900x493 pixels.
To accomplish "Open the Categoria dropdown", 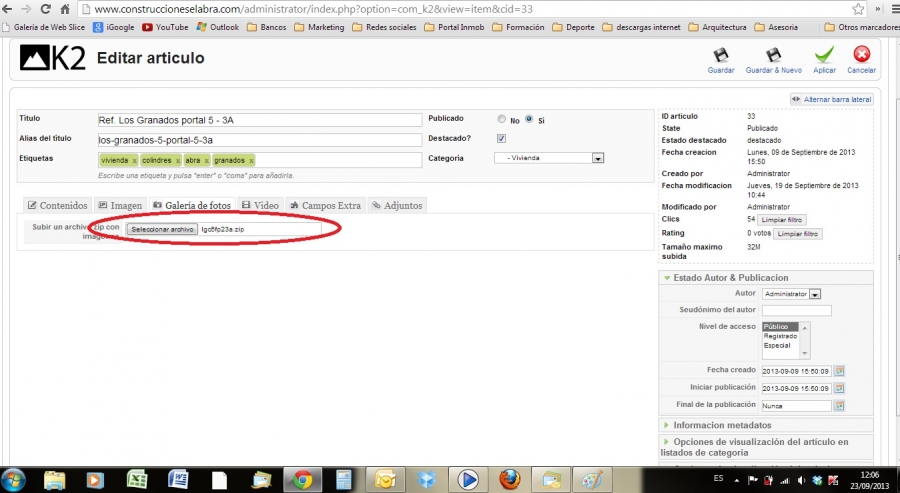I will [549, 158].
